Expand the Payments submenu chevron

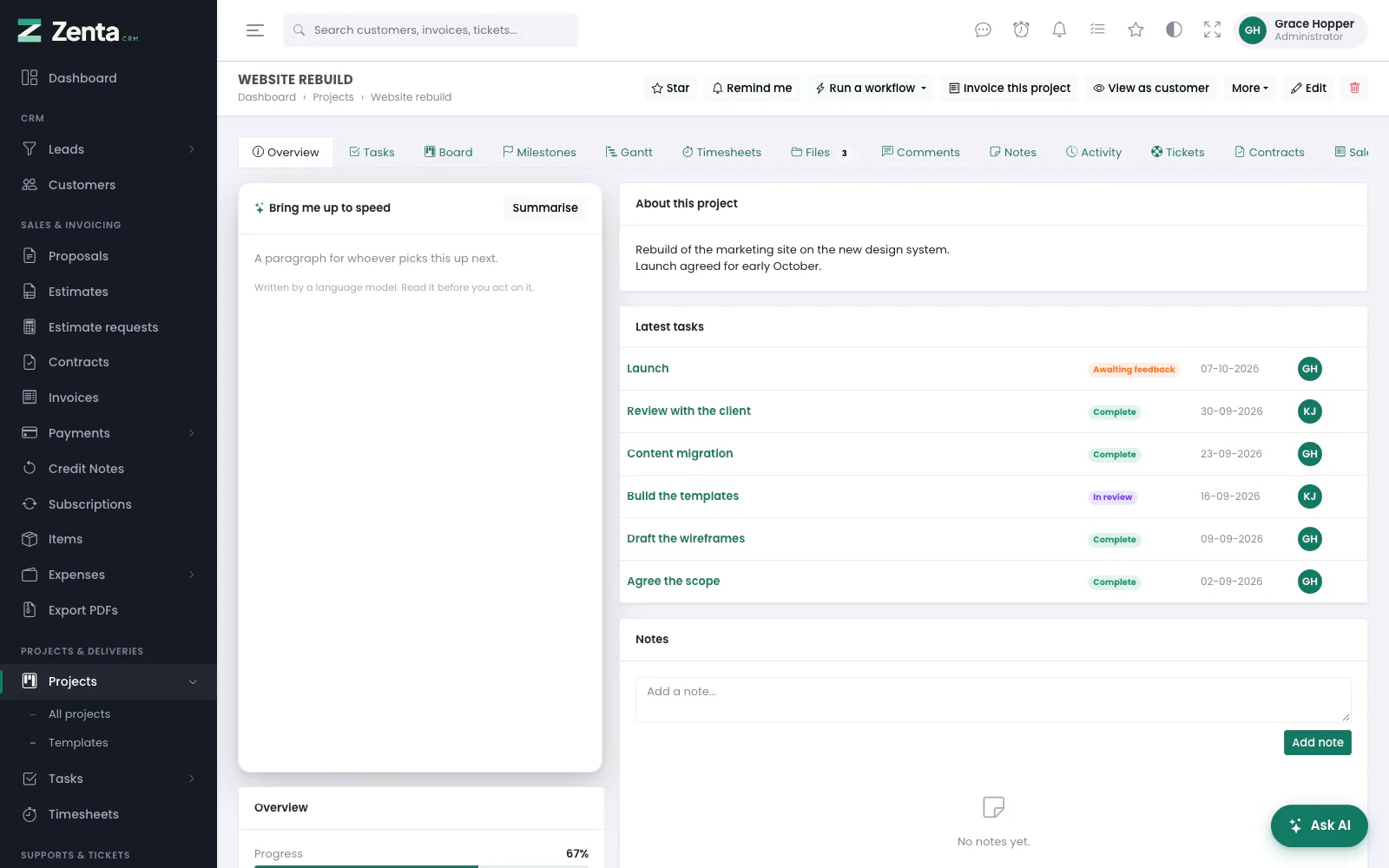pyautogui.click(x=192, y=433)
